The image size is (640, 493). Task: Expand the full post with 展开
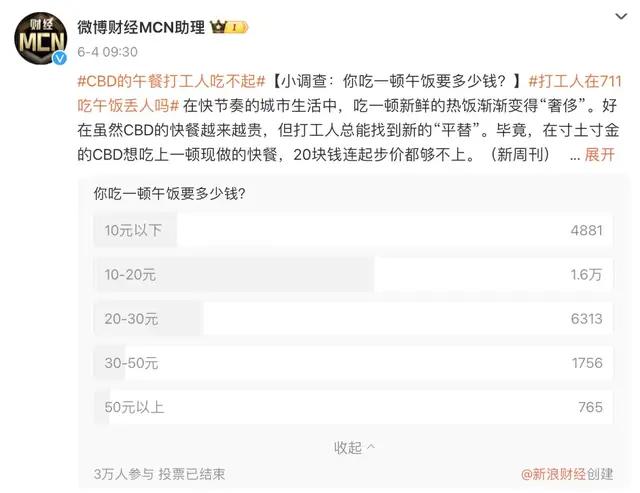click(x=599, y=155)
